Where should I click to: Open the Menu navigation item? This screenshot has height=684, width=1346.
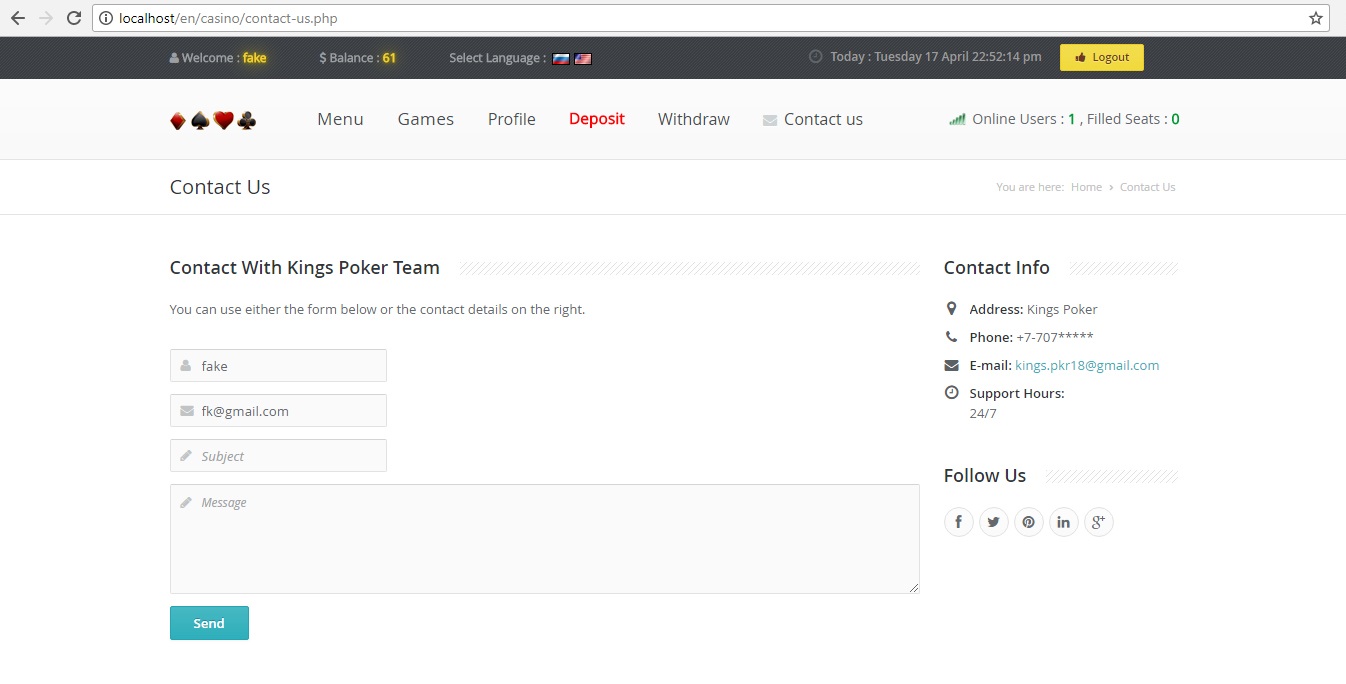click(340, 119)
